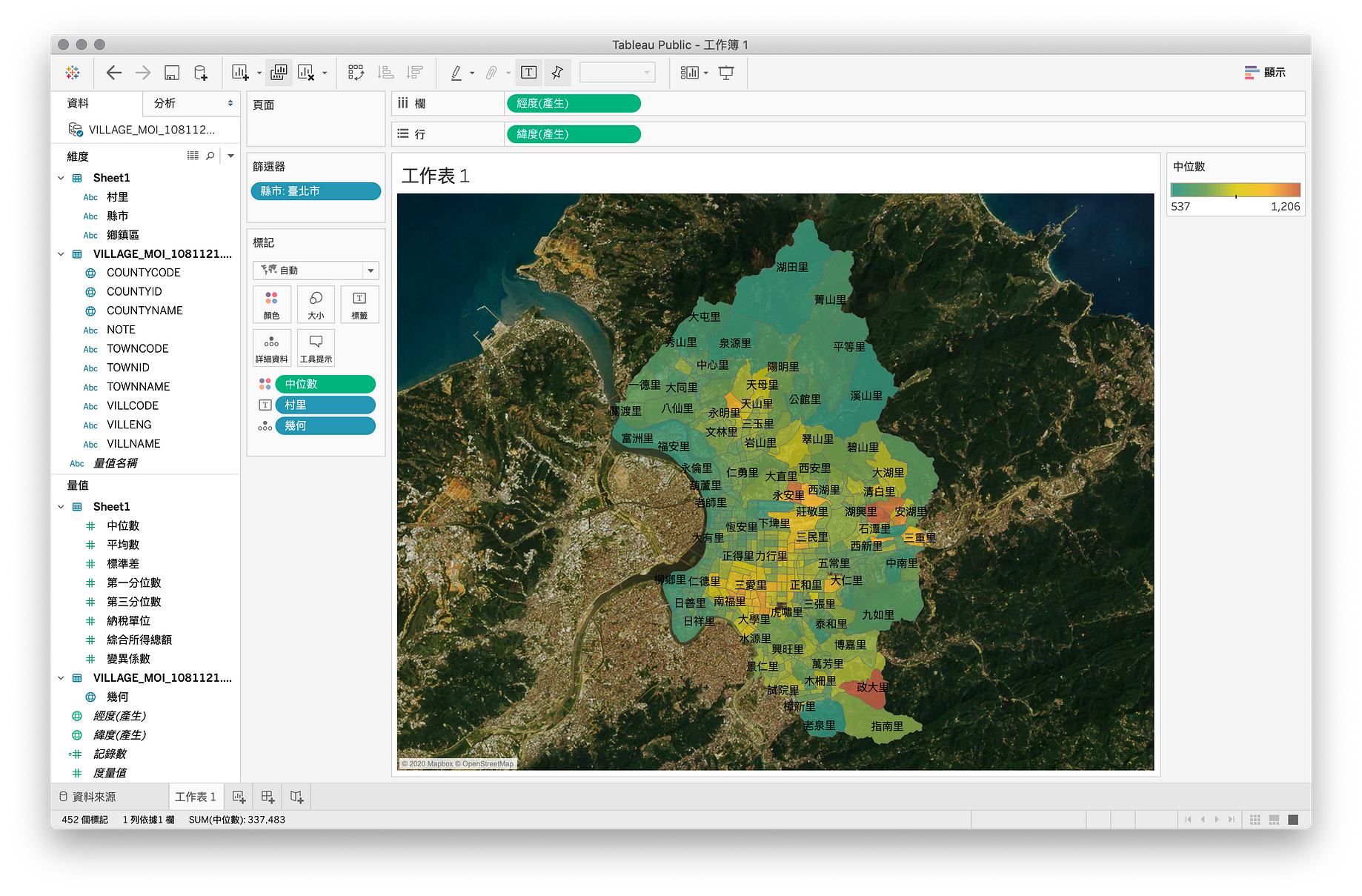Click the 縣市: 臺北市 filter pill
The width and height of the screenshot is (1362, 896).
click(316, 191)
